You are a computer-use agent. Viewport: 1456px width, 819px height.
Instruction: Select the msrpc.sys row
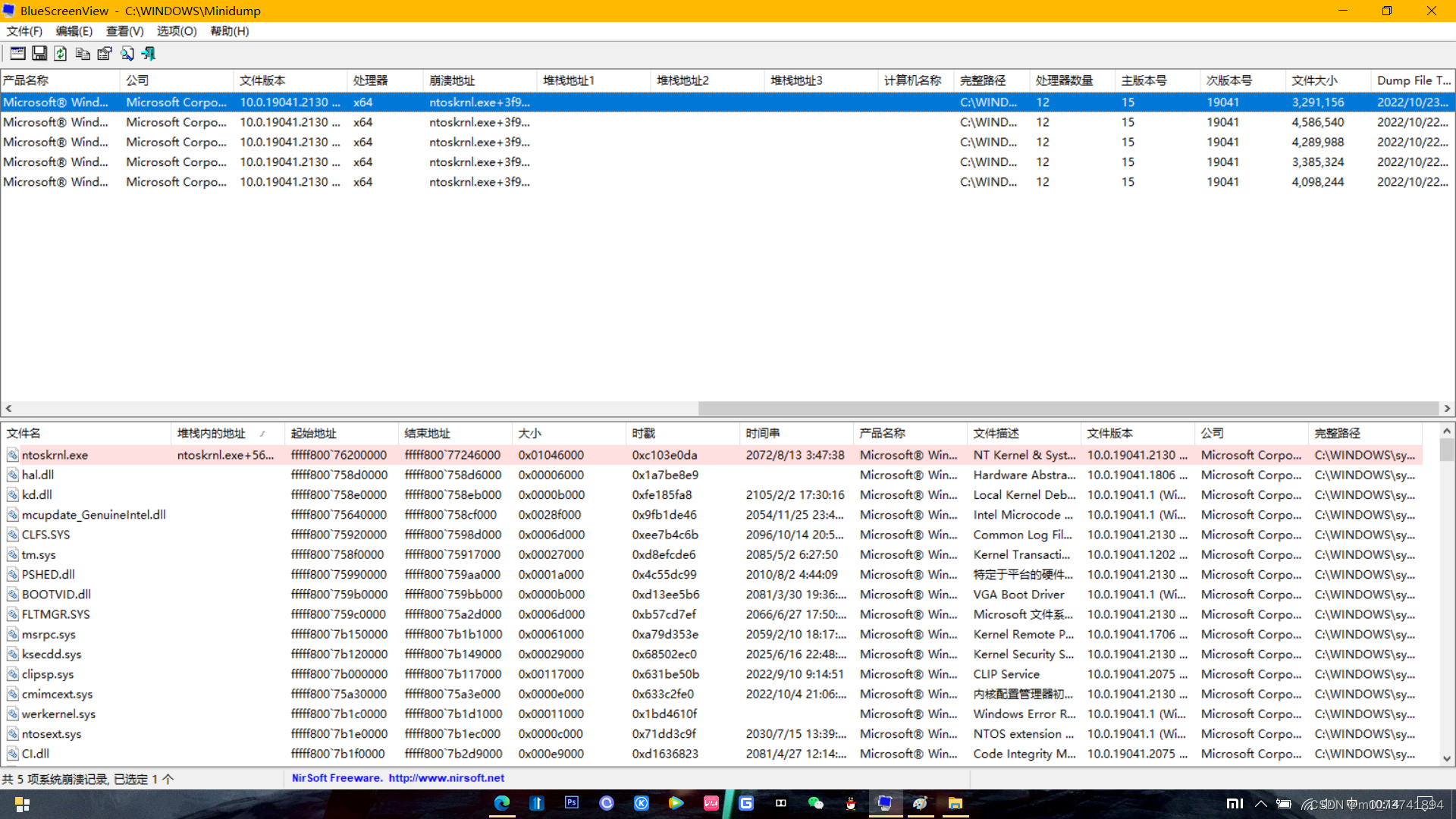pyautogui.click(x=711, y=634)
